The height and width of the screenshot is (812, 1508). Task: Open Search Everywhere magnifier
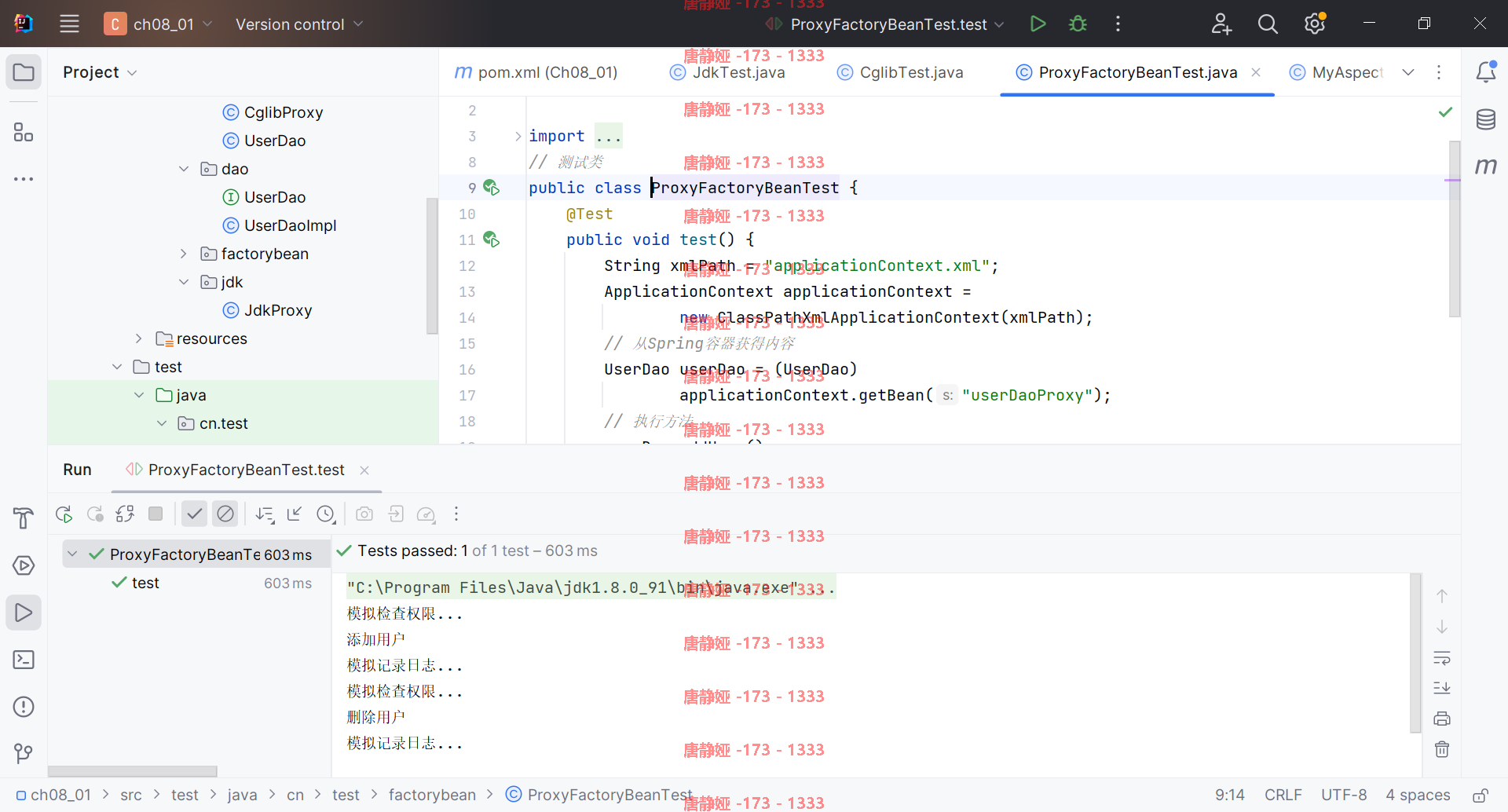coord(1268,24)
